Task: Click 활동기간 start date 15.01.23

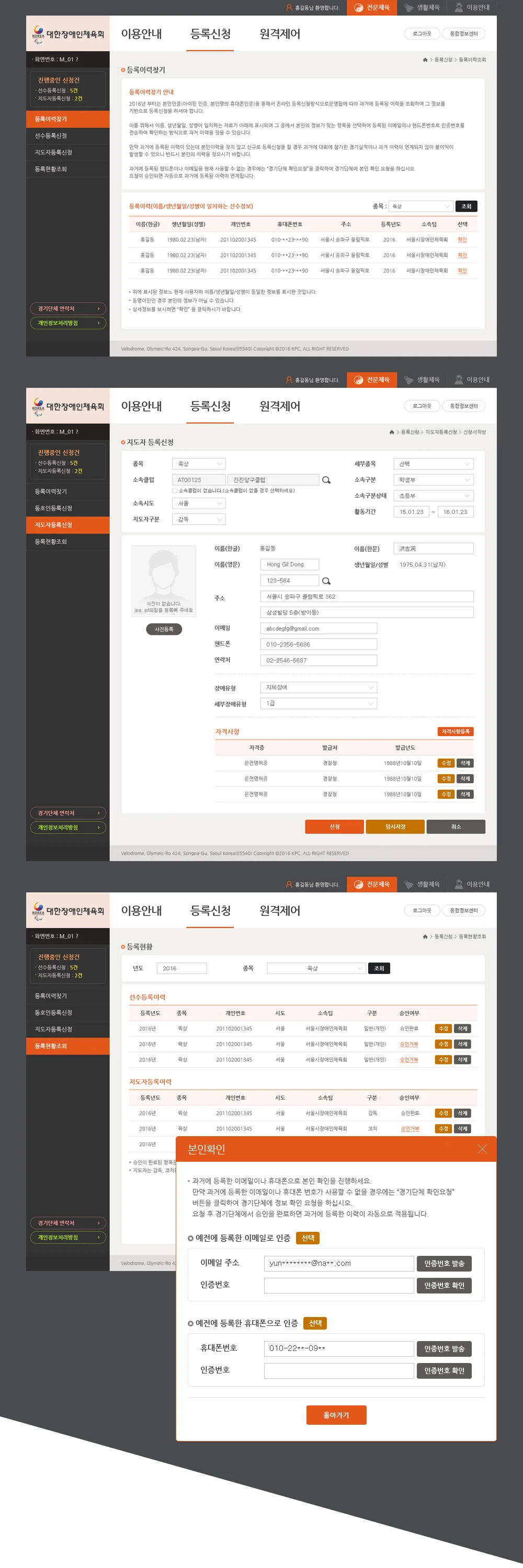Action: coord(412,512)
